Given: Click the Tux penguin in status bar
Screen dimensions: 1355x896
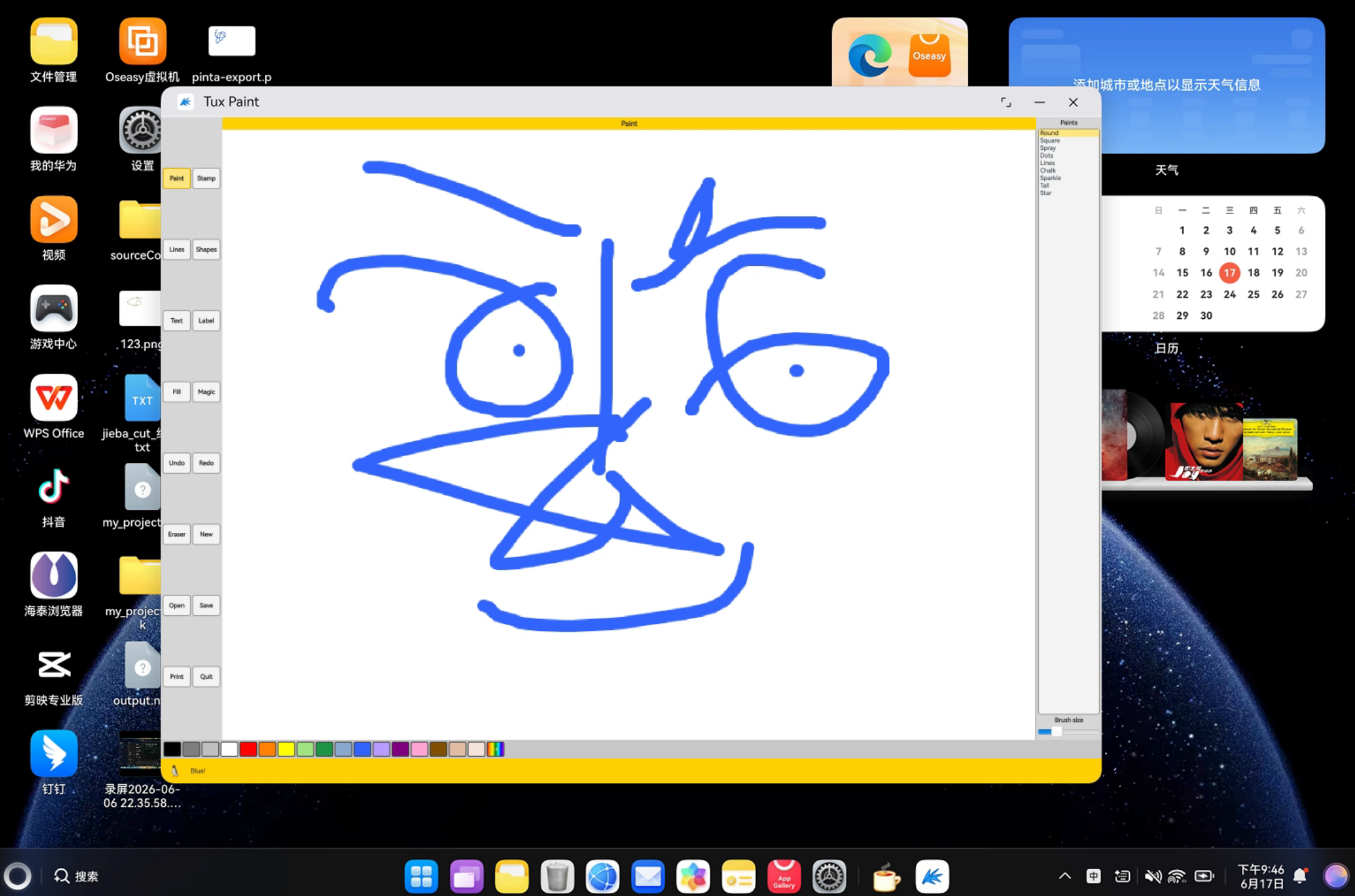Looking at the screenshot, I should (175, 771).
